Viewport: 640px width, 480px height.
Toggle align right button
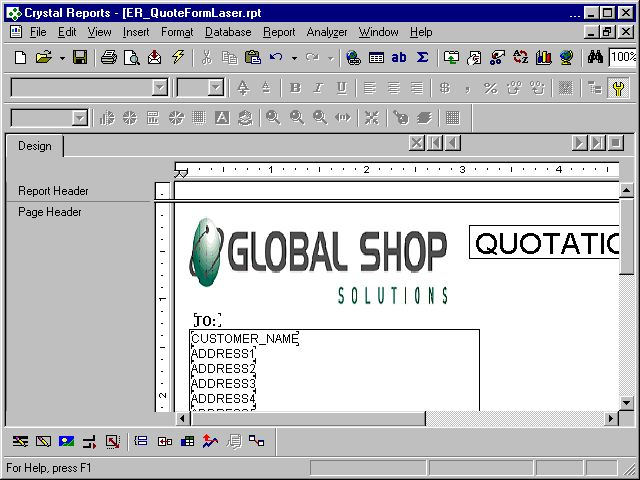tap(416, 88)
